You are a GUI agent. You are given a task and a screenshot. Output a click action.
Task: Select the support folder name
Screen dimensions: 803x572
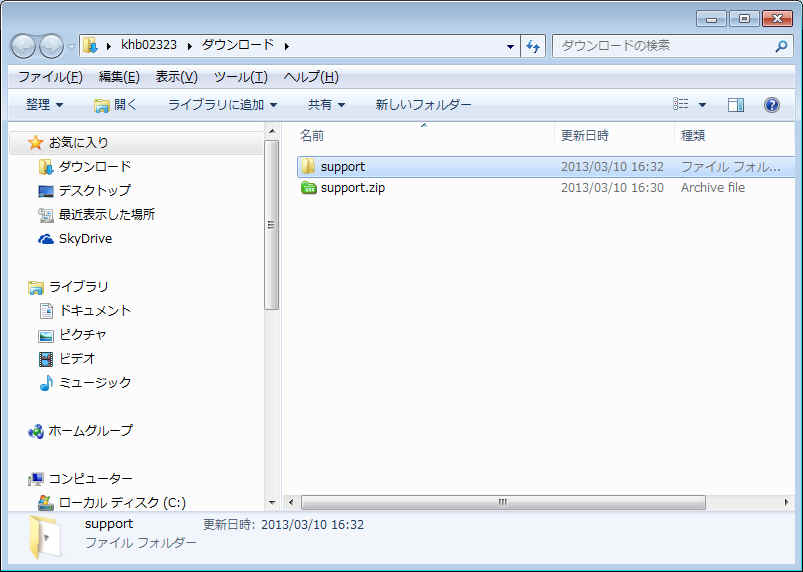click(343, 167)
